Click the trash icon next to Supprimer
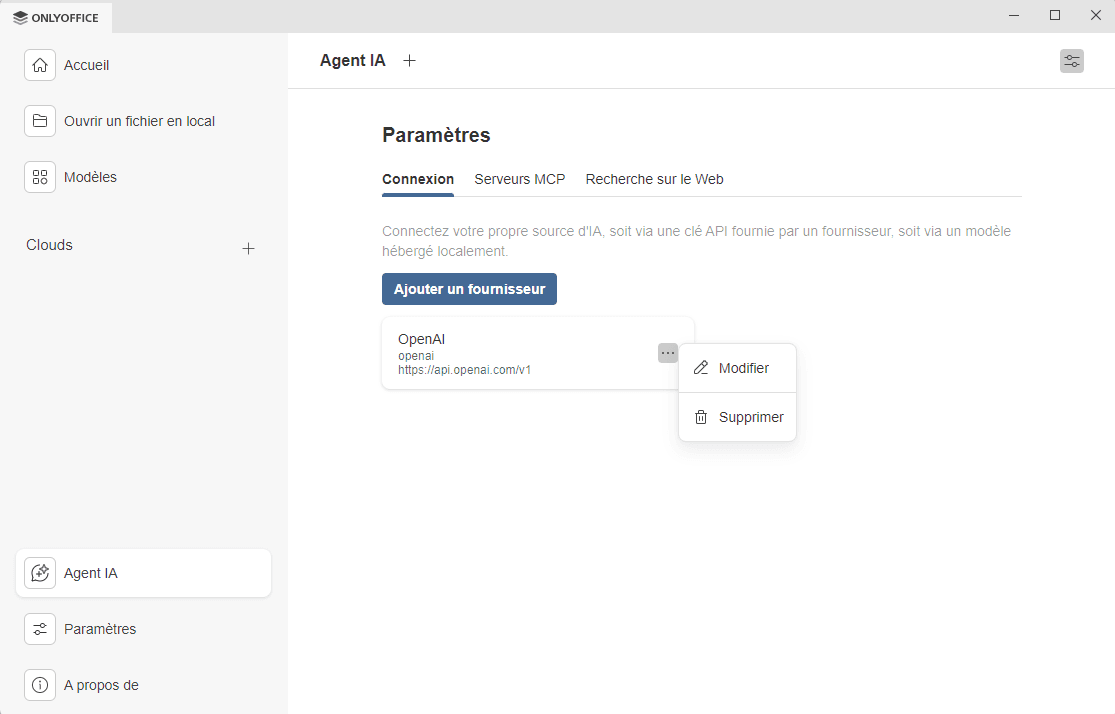1115x714 pixels. [x=701, y=417]
